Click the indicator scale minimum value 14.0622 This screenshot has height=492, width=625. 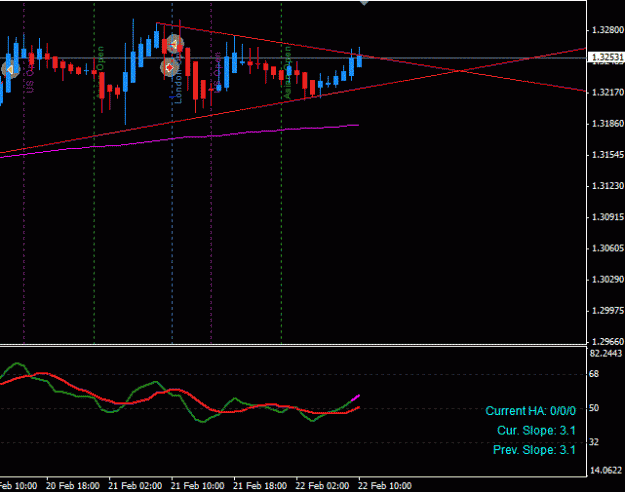[606, 471]
